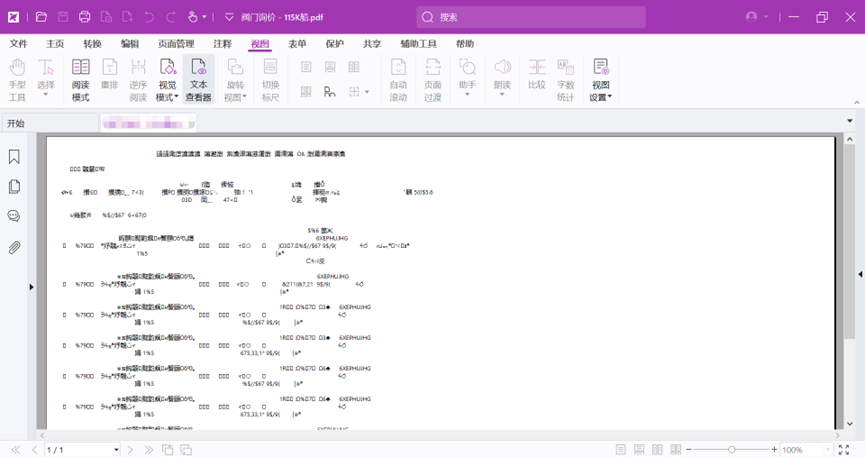Open the 文件 menu
The width and height of the screenshot is (865, 457).
coord(18,44)
